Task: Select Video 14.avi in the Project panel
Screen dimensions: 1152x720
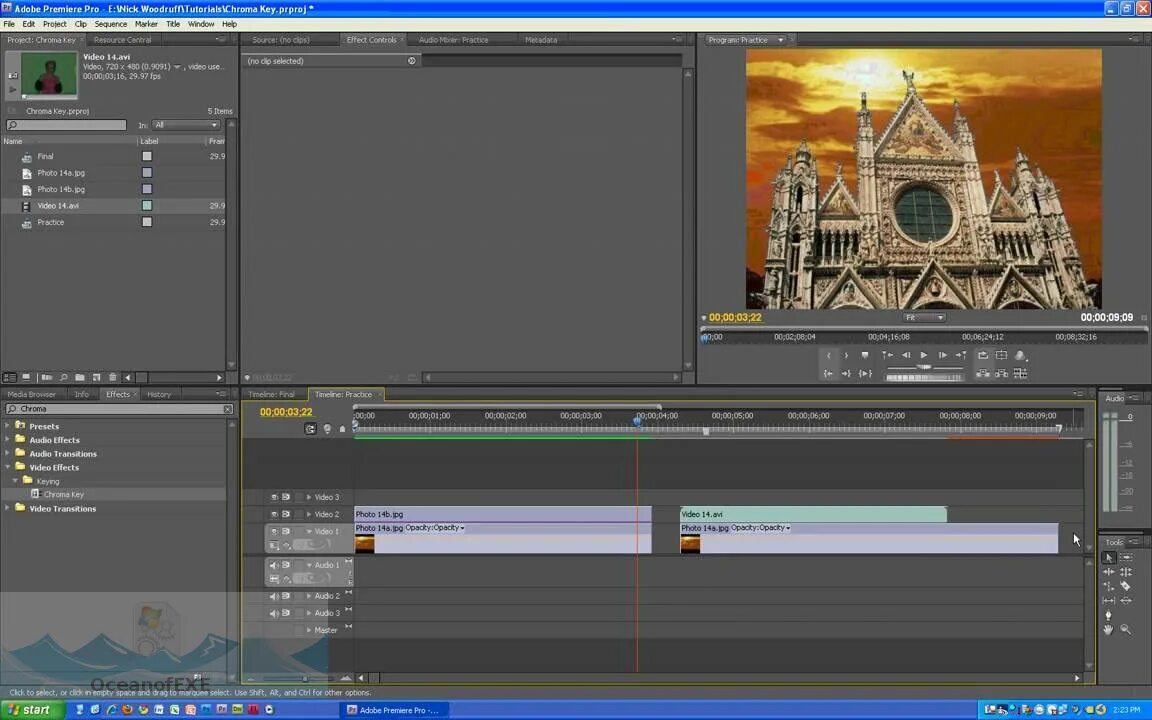Action: (58, 205)
